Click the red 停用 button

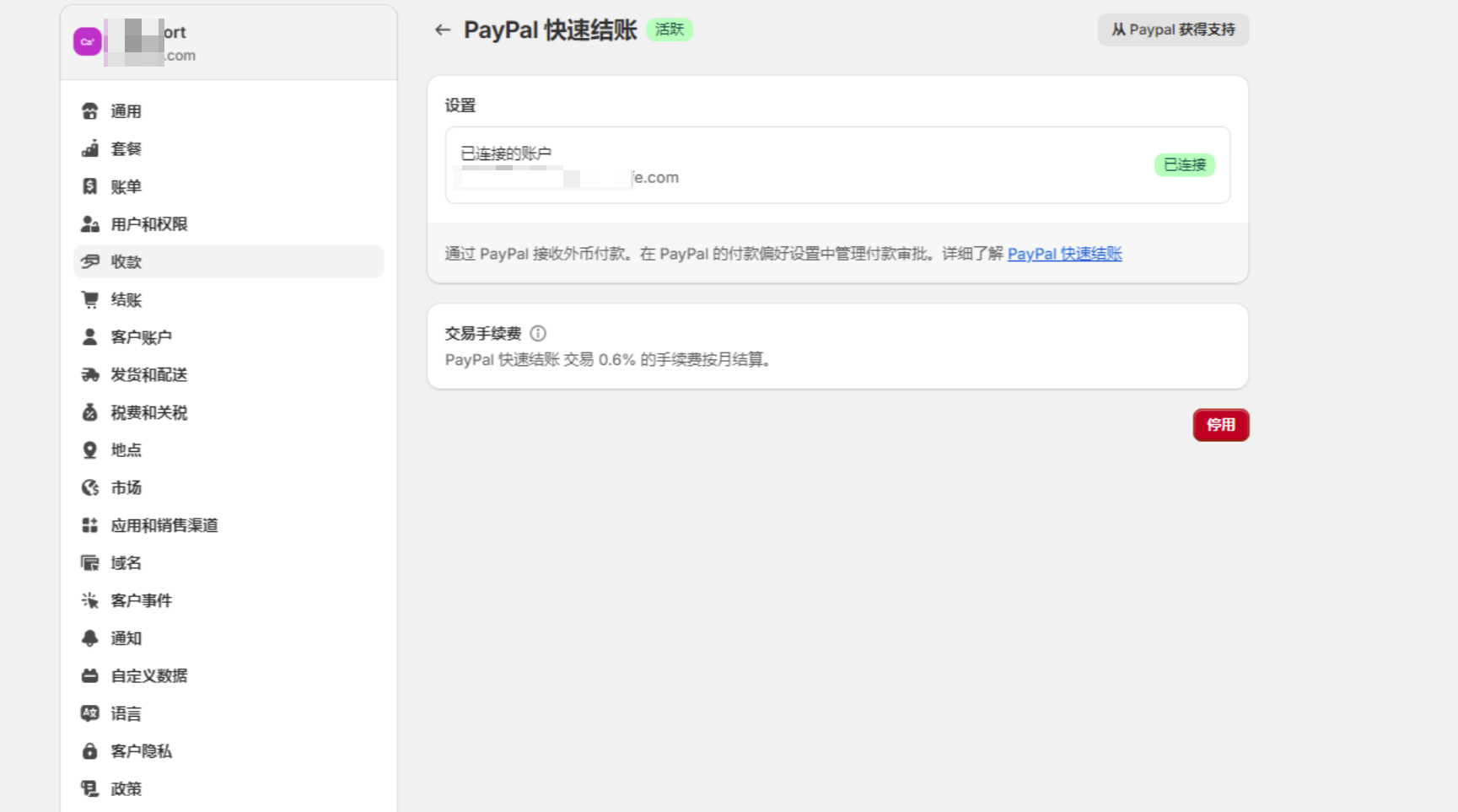1221,425
